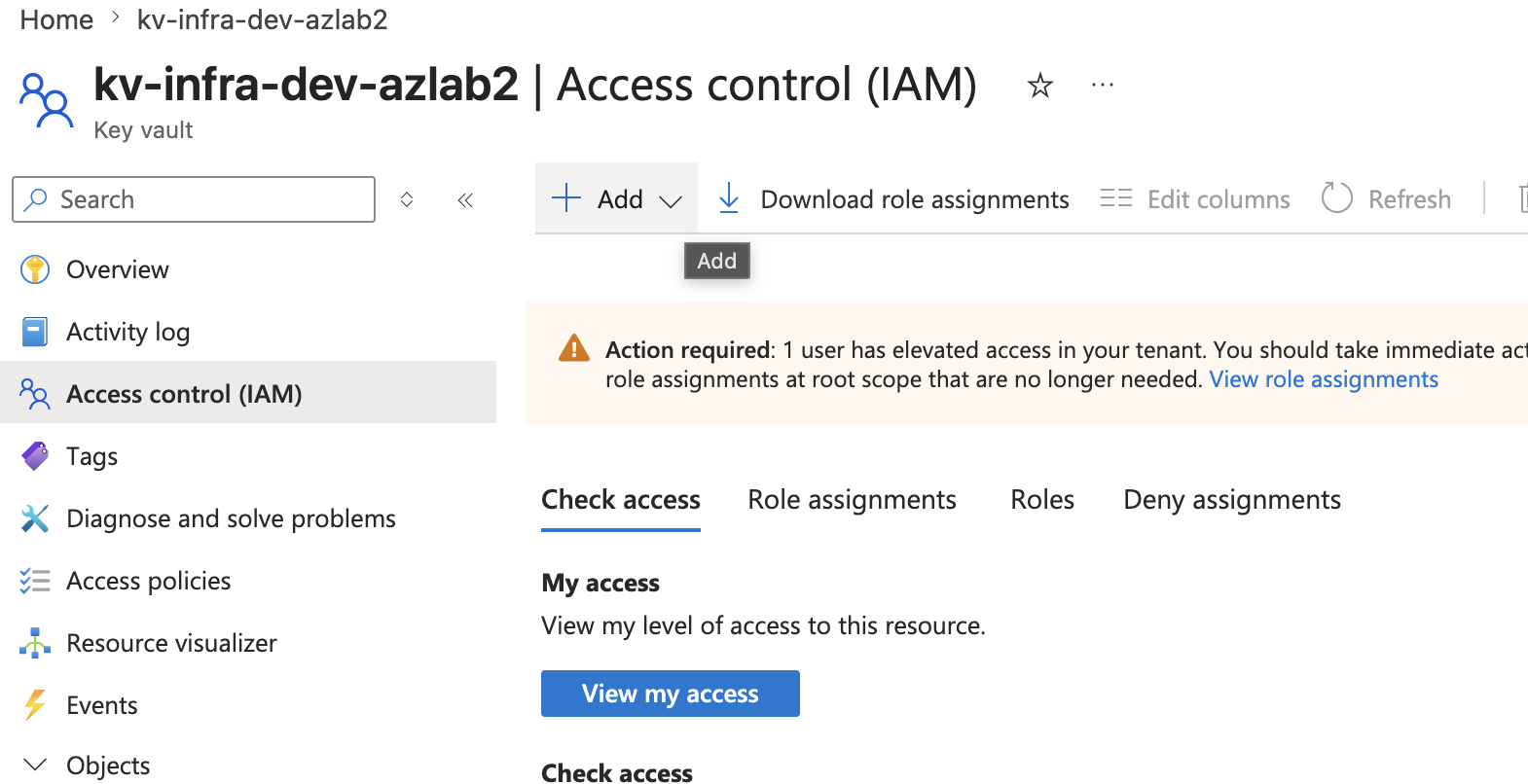
Task: Open the more options ellipsis menu
Action: 1103,86
